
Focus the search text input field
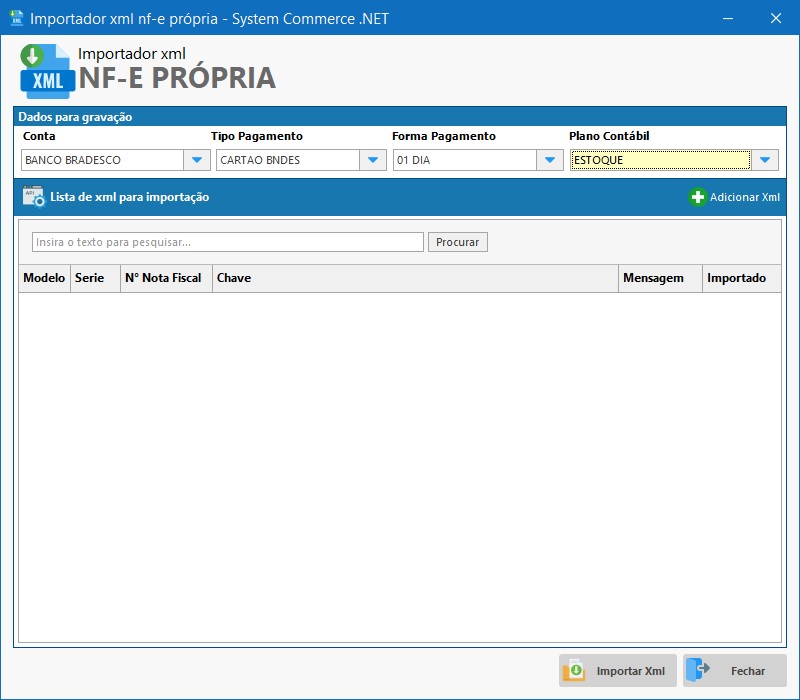pos(228,242)
